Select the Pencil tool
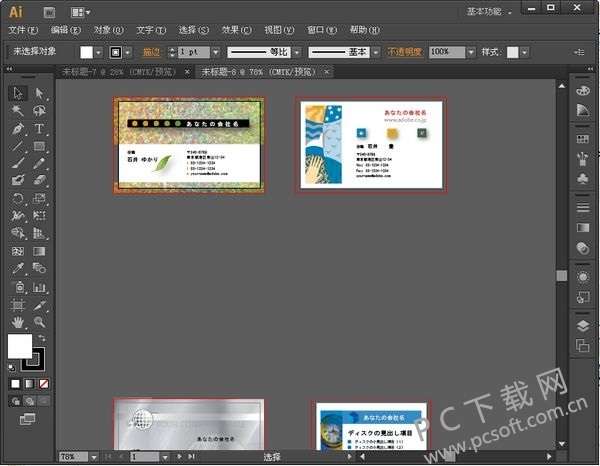600x466 pixels. (x=39, y=163)
